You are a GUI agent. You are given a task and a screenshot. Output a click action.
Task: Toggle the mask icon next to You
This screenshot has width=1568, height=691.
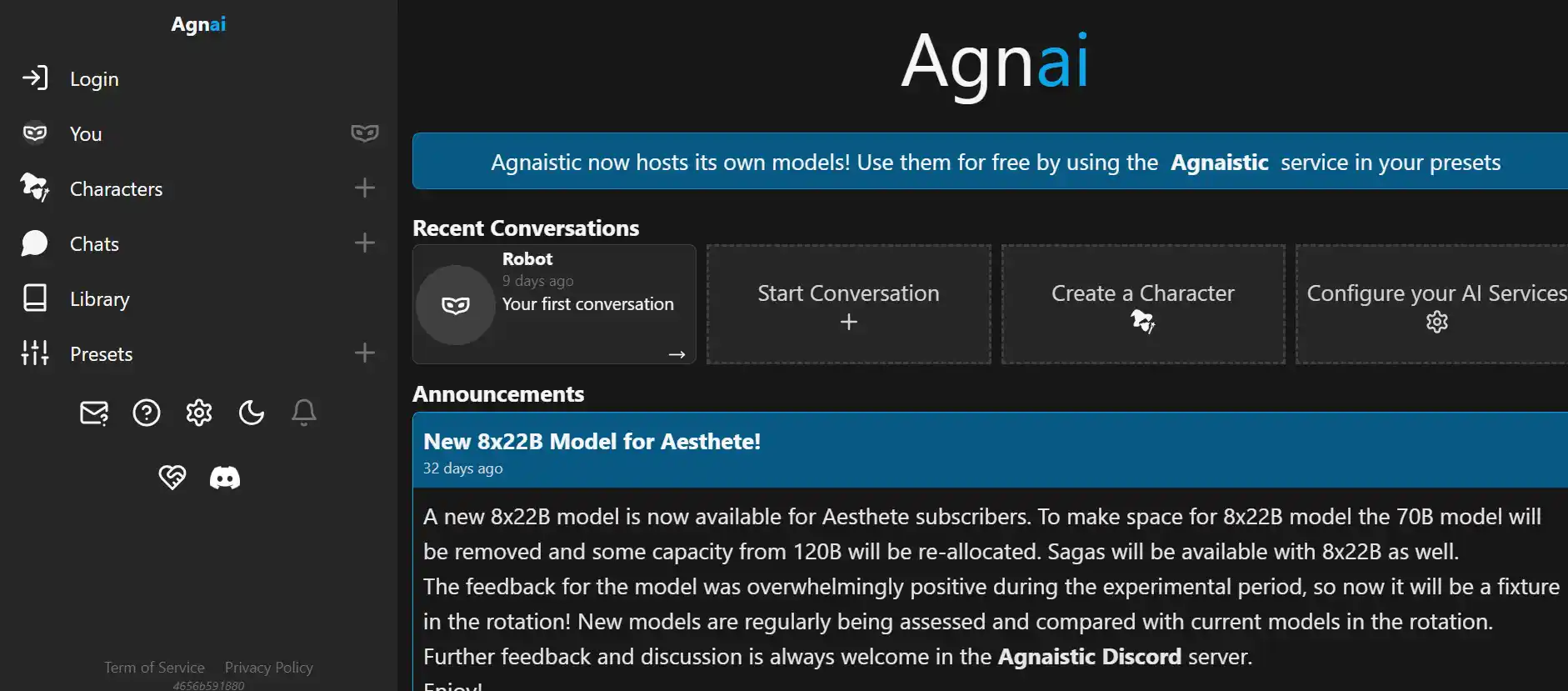[x=365, y=133]
